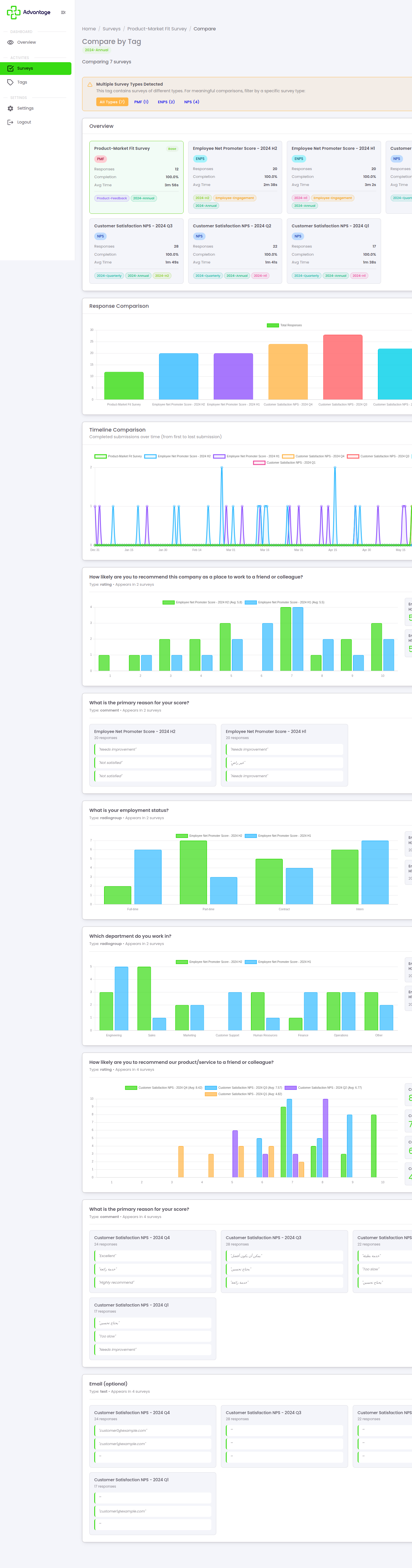Toggle Total Responses legend in Response Comparison
Image resolution: width=412 pixels, height=1568 pixels.
(x=284, y=325)
